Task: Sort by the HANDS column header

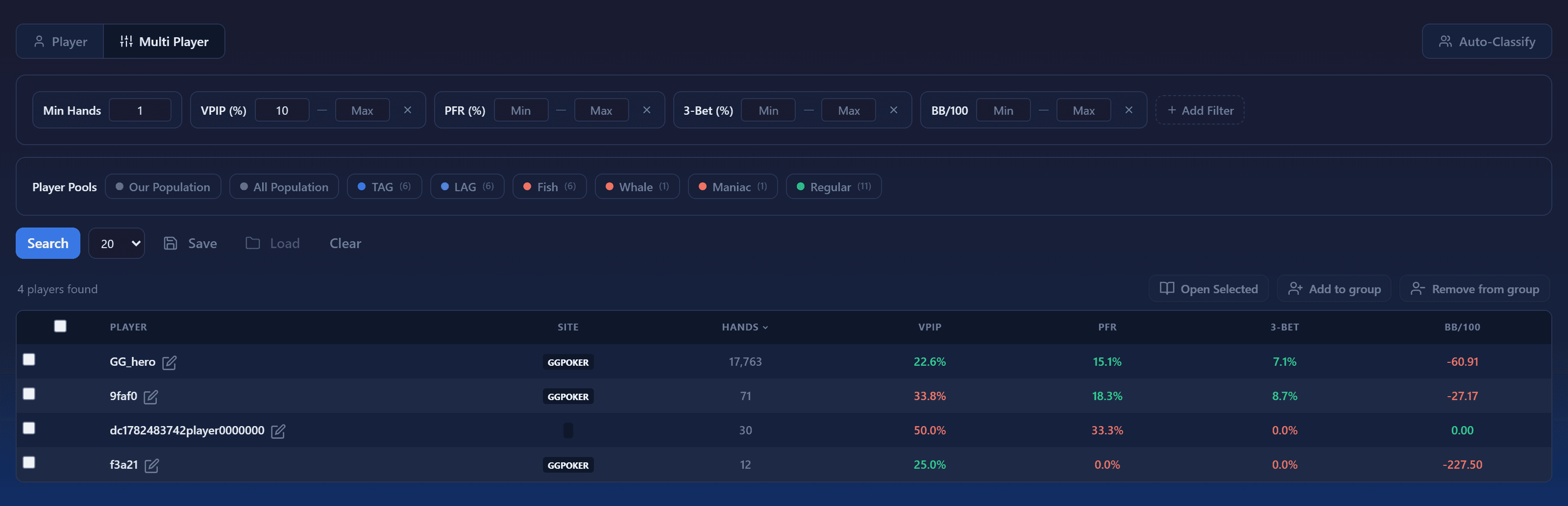Action: pos(745,328)
